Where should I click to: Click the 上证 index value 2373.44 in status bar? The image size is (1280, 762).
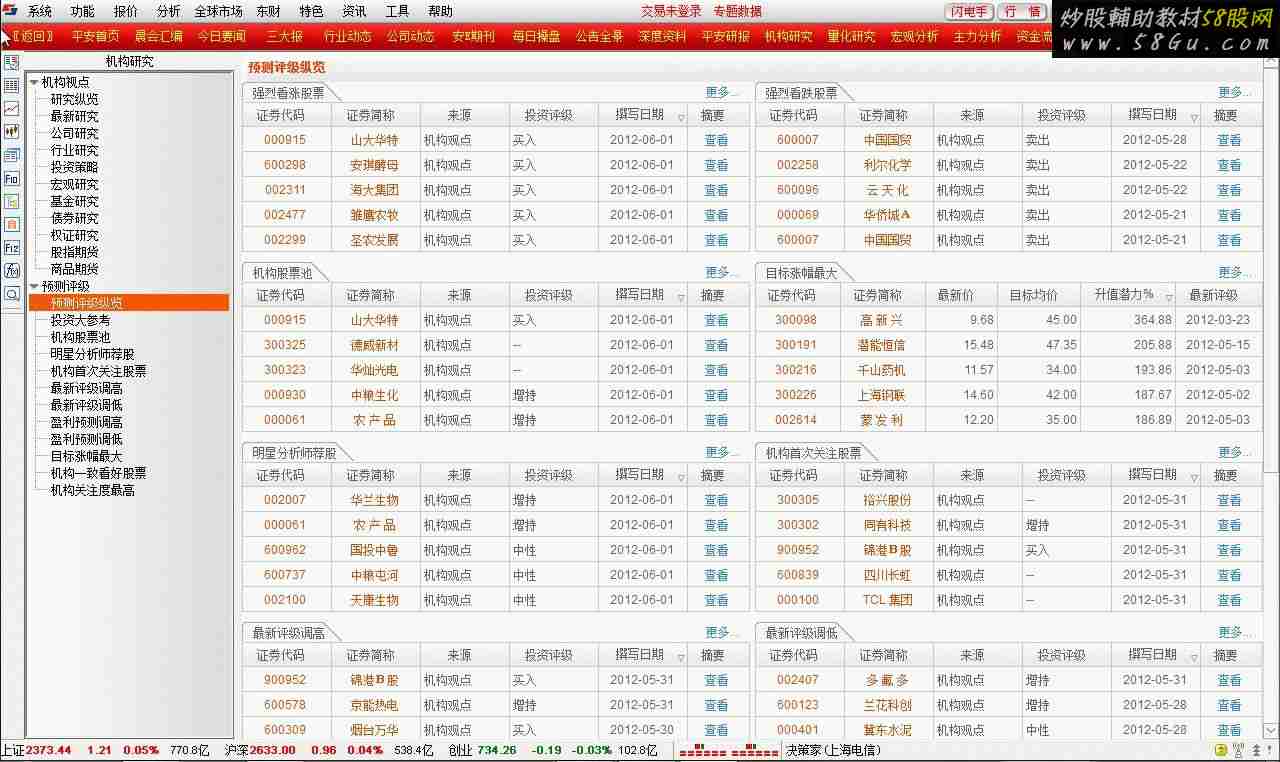[x=48, y=750]
